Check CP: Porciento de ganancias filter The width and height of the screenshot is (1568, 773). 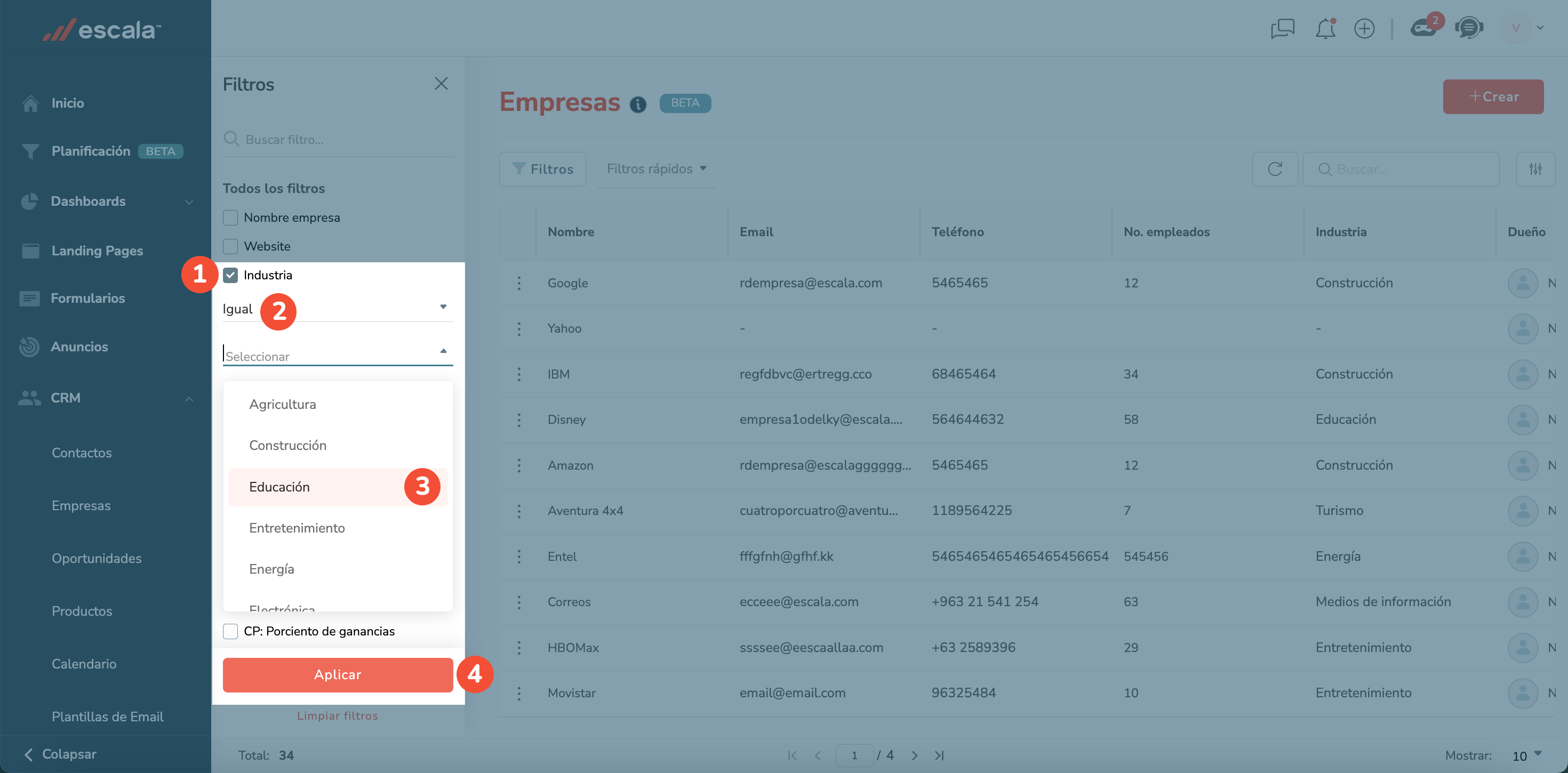[x=230, y=631]
